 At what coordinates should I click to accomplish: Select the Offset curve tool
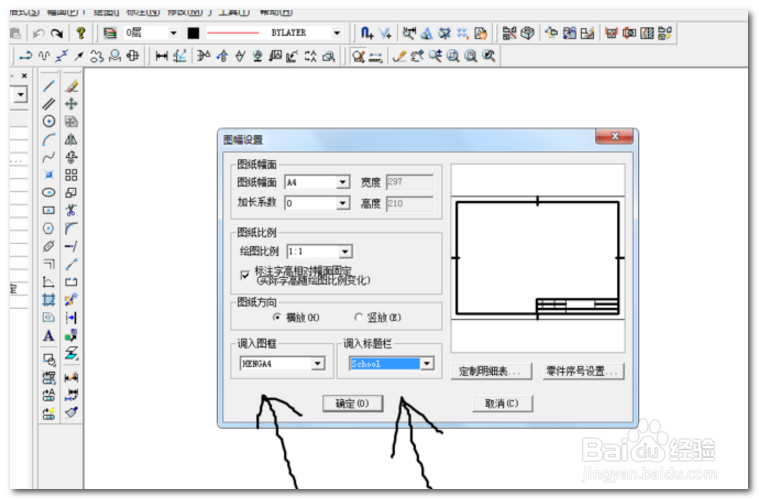coord(48,264)
